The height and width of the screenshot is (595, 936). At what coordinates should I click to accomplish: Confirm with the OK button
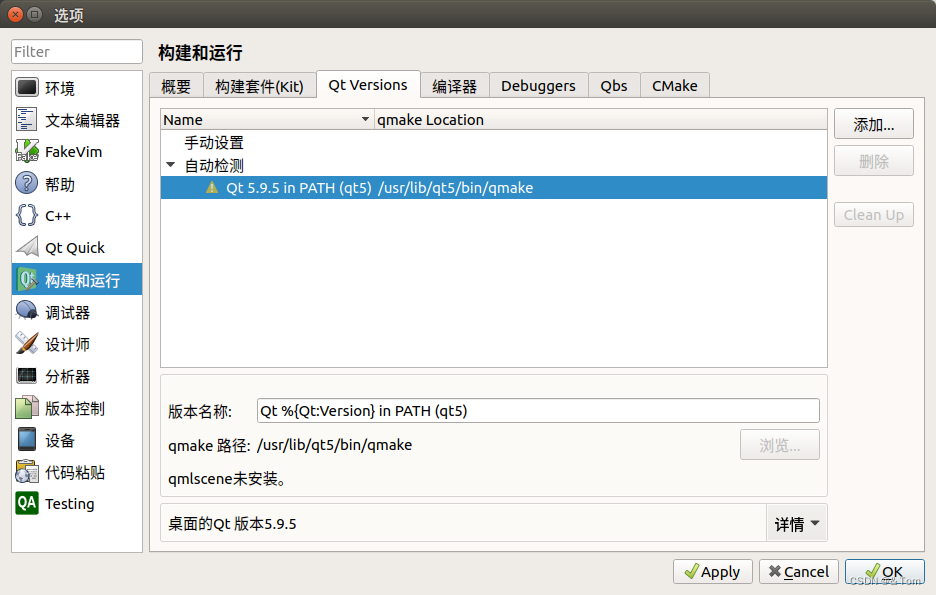tap(885, 572)
